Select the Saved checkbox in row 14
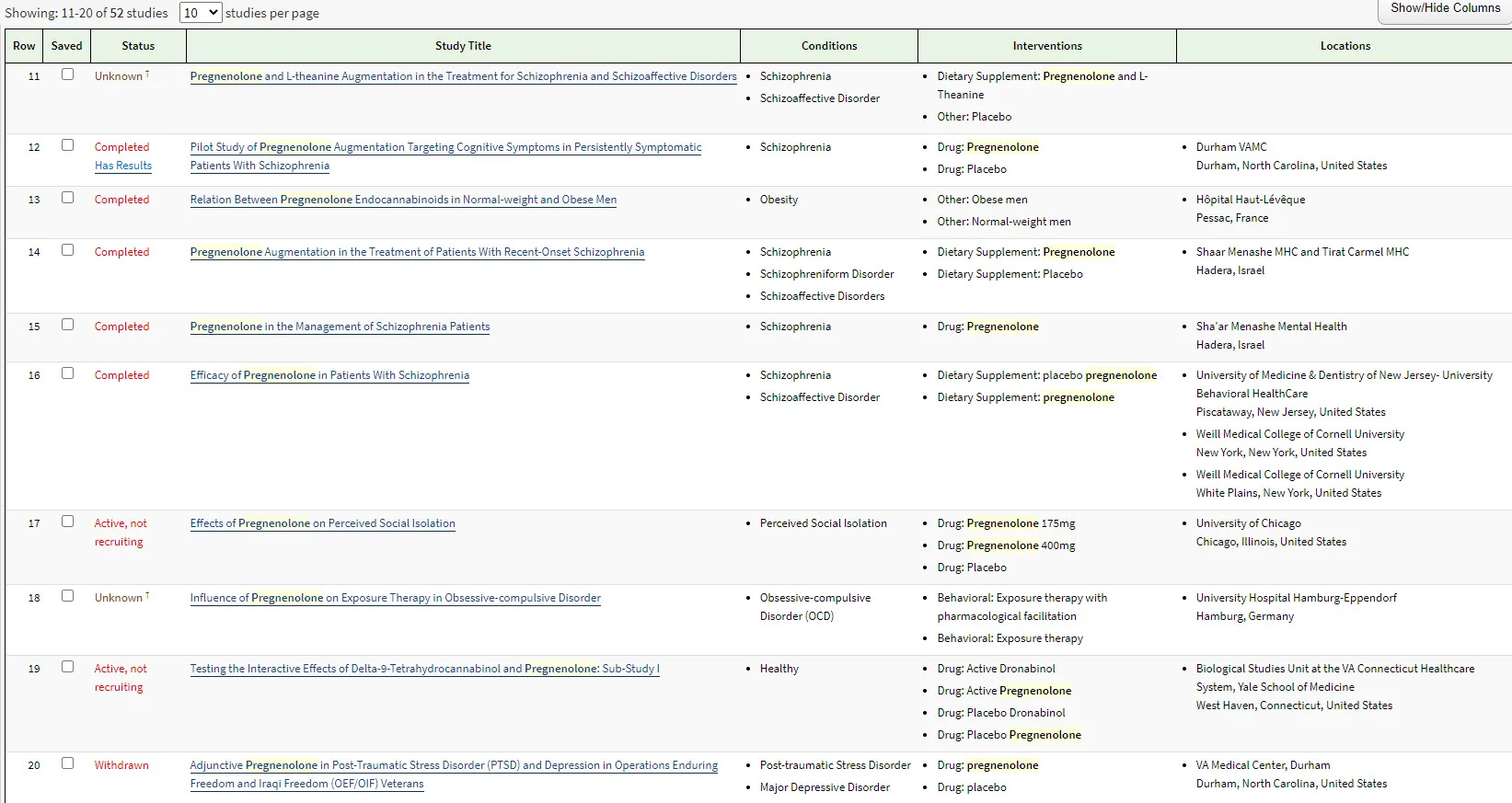Image resolution: width=1512 pixels, height=803 pixels. (67, 250)
